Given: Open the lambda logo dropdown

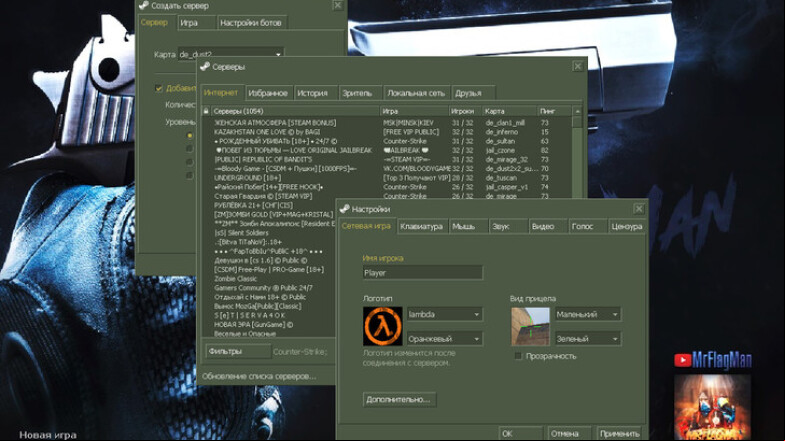Looking at the screenshot, I should 445,314.
